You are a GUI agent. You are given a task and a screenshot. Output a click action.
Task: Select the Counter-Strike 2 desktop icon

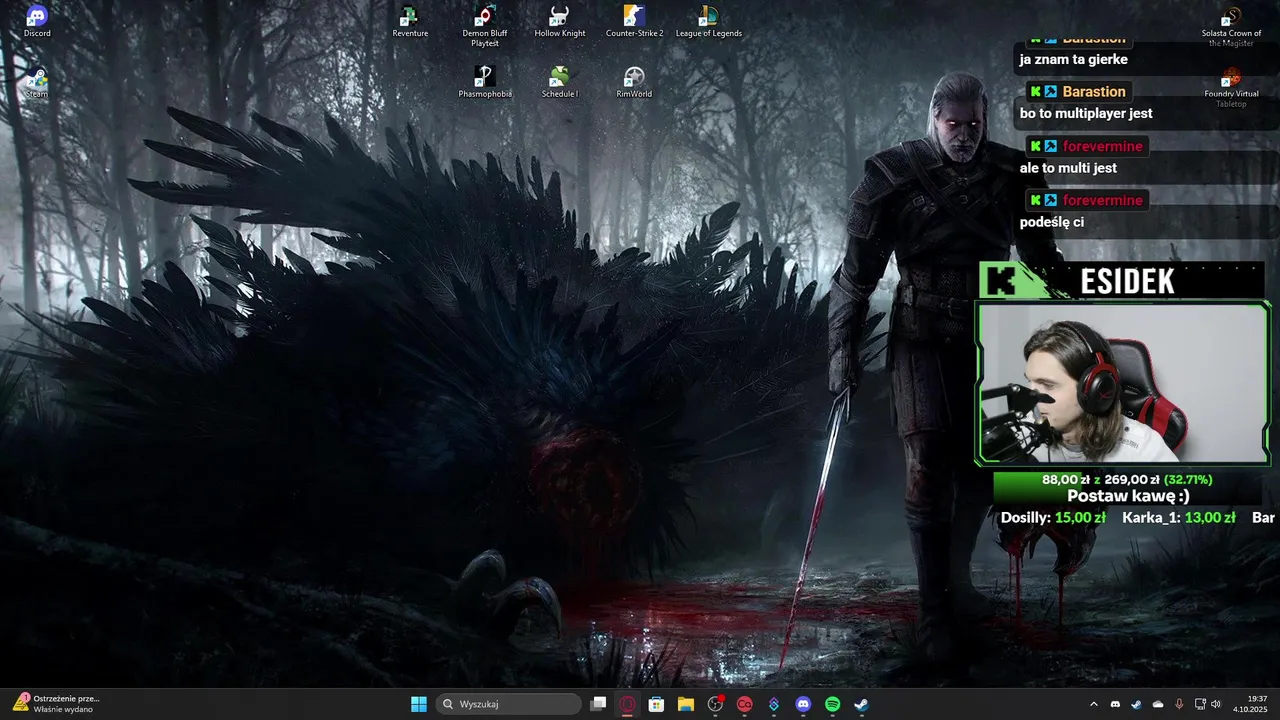click(x=634, y=22)
